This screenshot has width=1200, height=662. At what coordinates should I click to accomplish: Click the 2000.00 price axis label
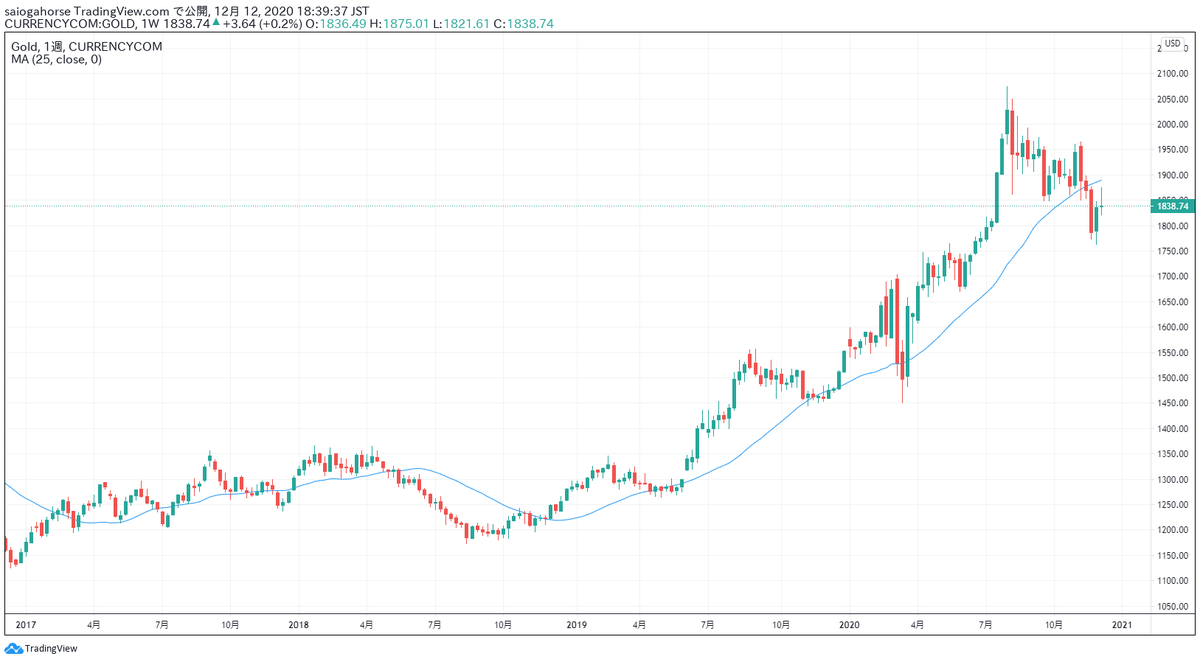pyautogui.click(x=1171, y=125)
